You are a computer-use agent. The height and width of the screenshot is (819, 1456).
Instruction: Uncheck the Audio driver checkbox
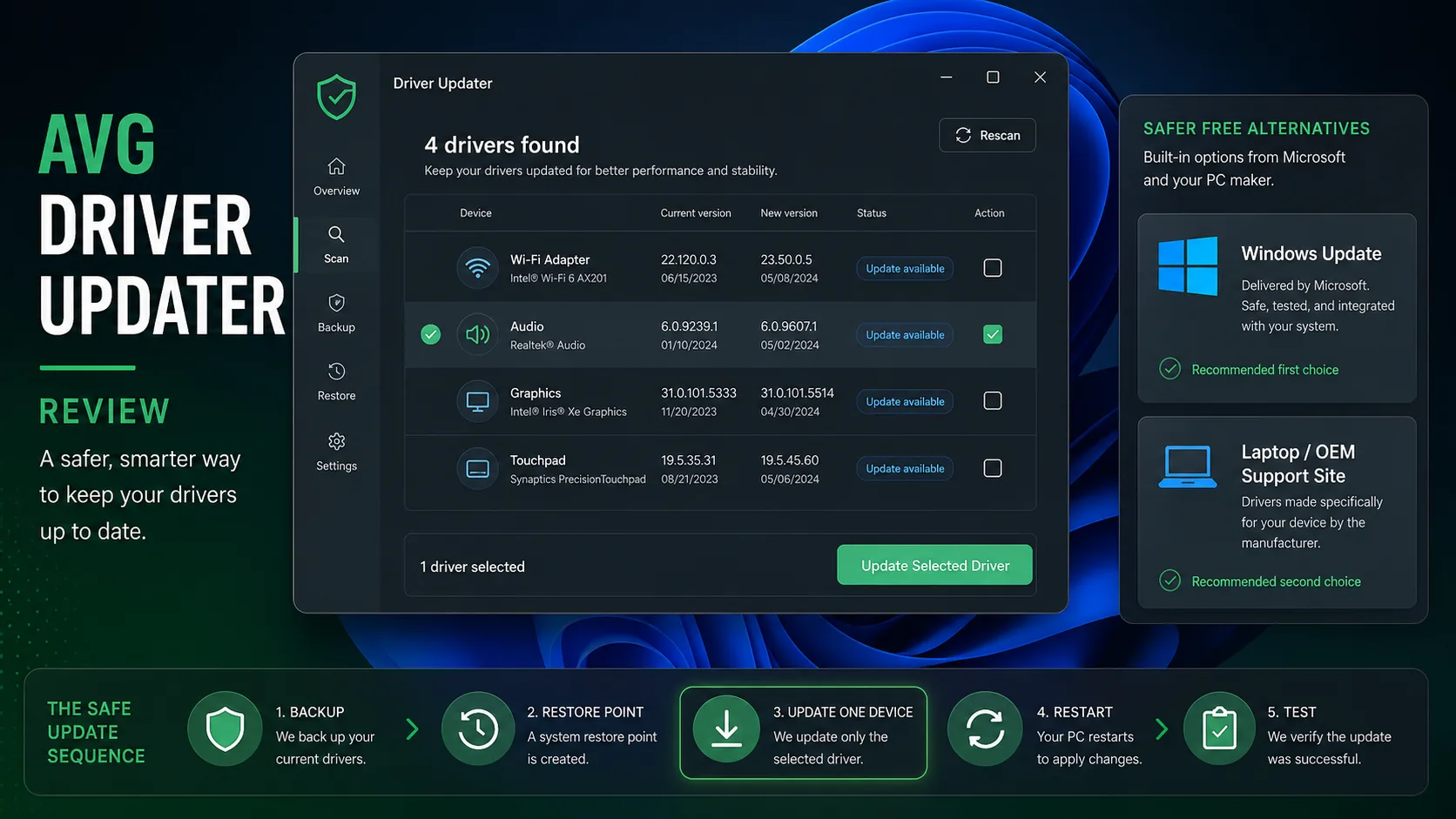coord(993,334)
